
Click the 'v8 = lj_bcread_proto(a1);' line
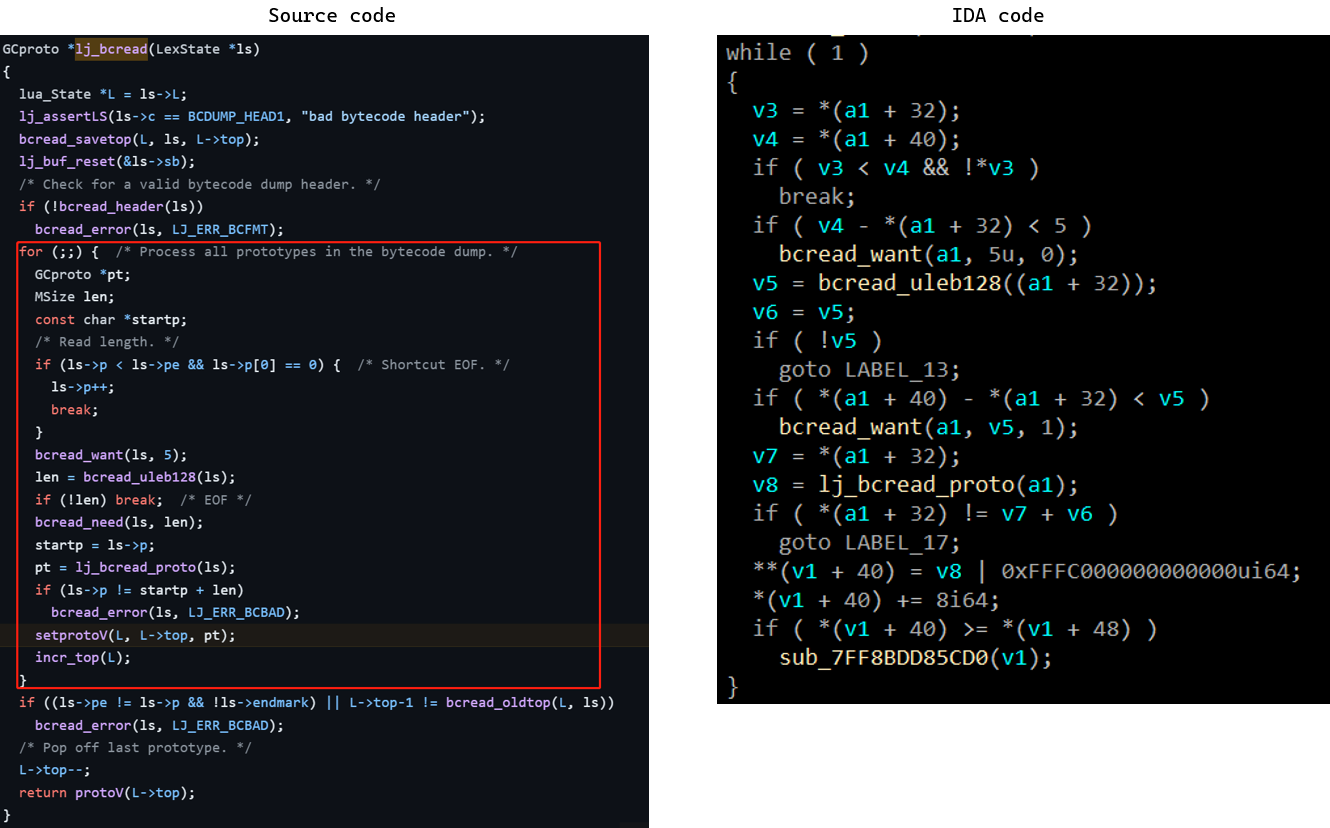click(916, 485)
